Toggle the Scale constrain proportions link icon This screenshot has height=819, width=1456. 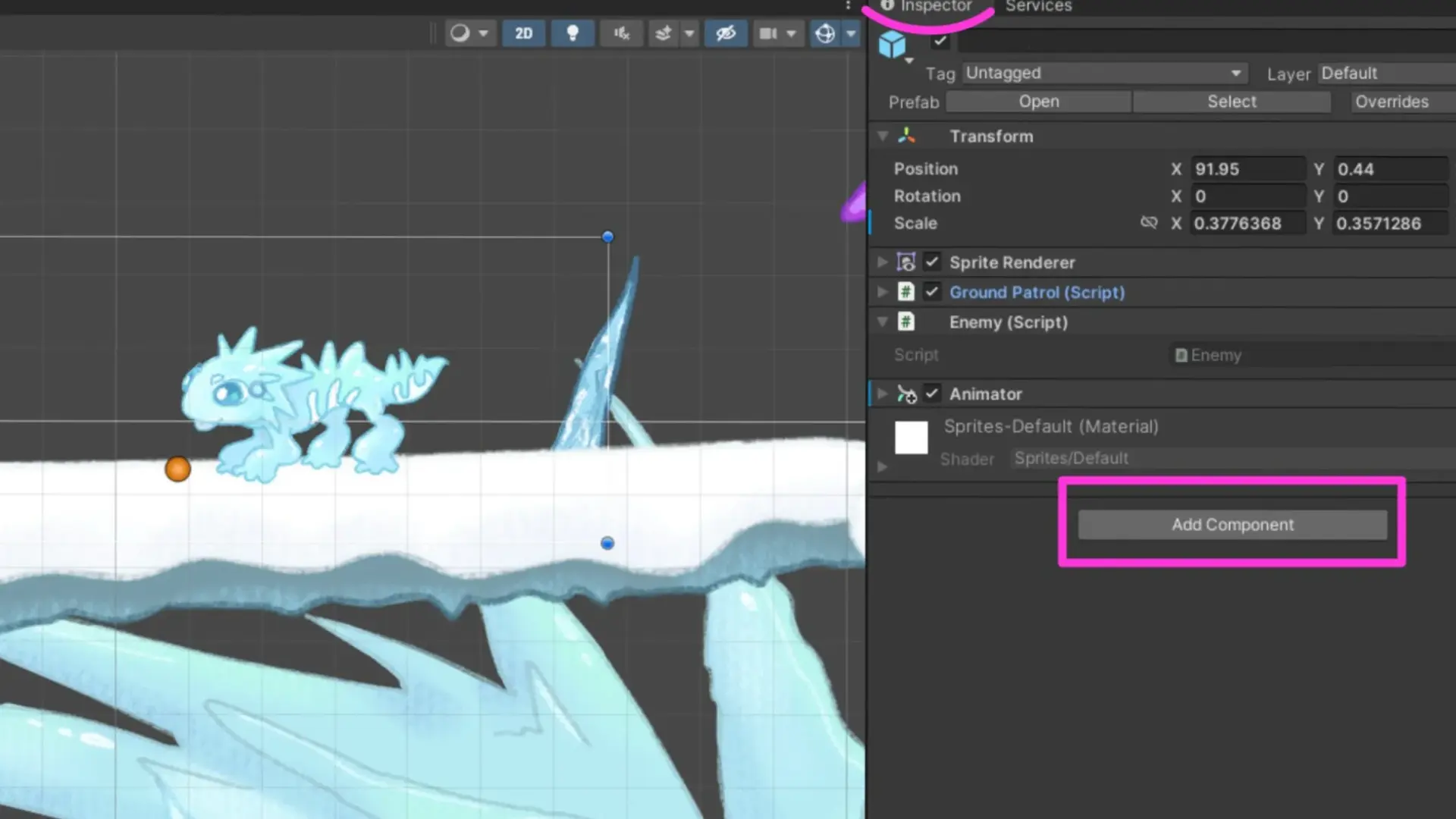tap(1149, 223)
